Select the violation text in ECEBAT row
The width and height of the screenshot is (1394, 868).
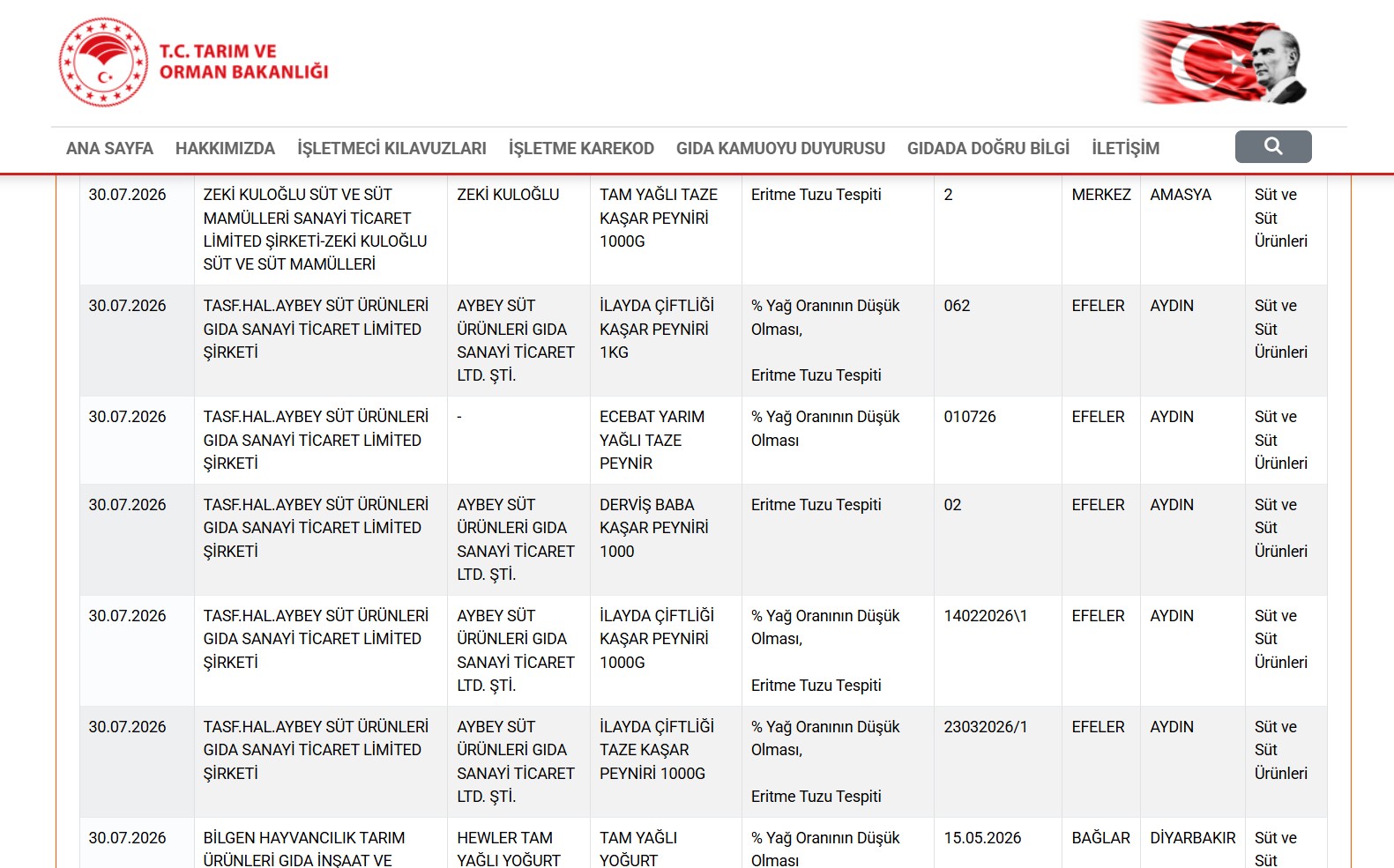pyautogui.click(x=825, y=428)
